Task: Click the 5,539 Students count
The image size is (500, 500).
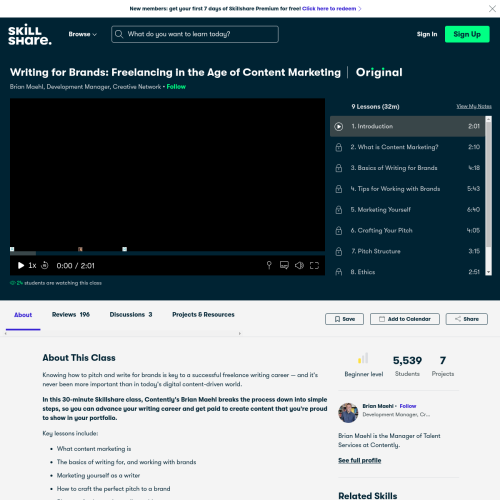Action: [x=407, y=360]
